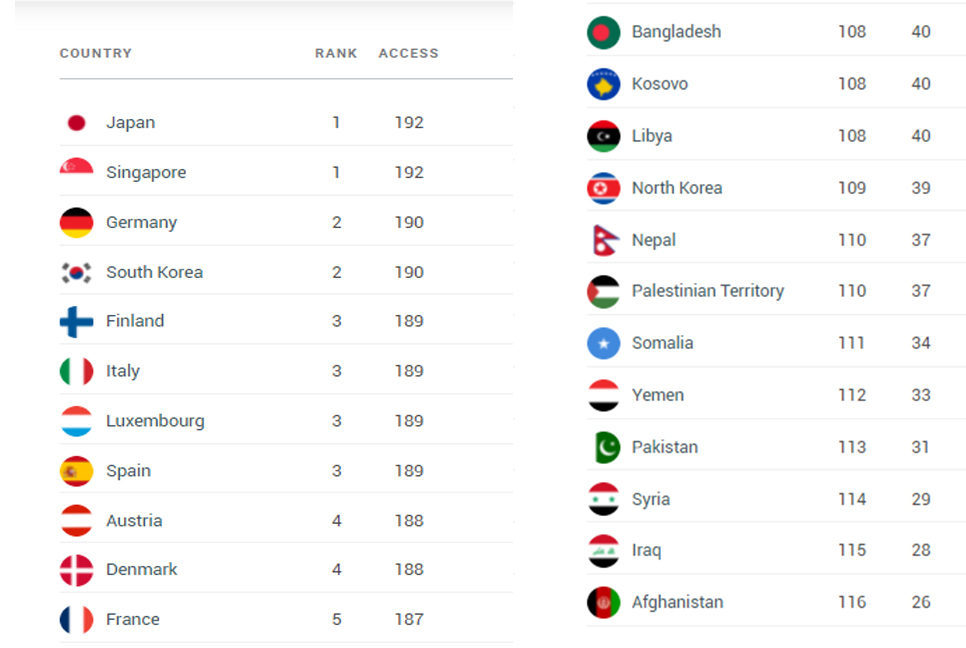
Task: Select the Spain flag icon
Action: tap(76, 471)
